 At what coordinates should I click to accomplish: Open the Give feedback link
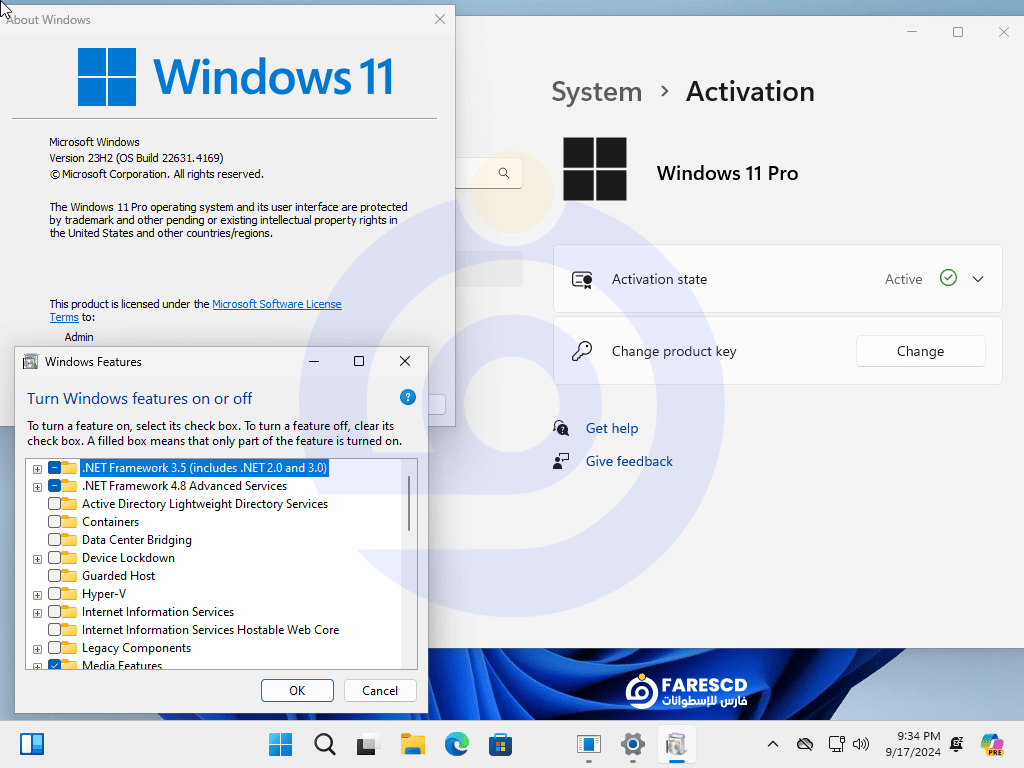point(629,461)
